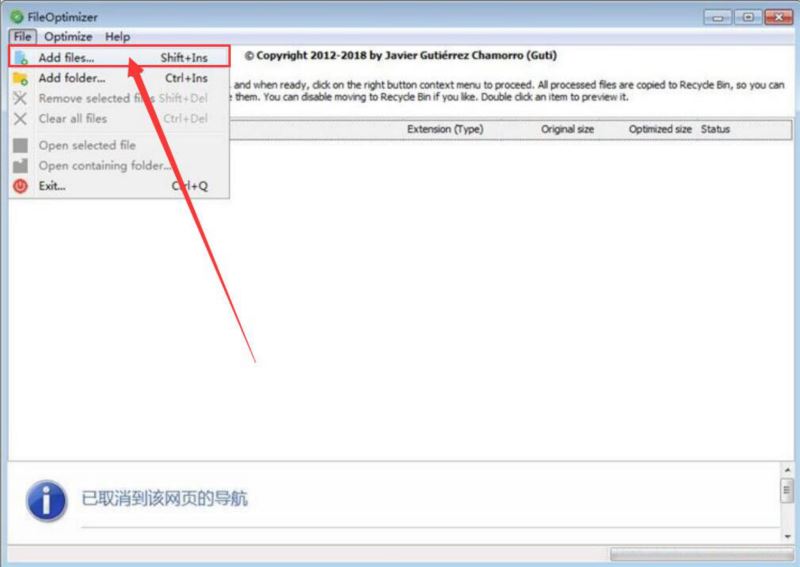Click the Remove selected files X icon
This screenshot has height=567, width=800.
(x=20, y=98)
